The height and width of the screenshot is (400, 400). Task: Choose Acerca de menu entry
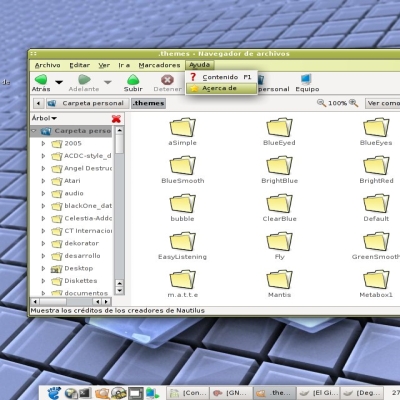click(221, 88)
